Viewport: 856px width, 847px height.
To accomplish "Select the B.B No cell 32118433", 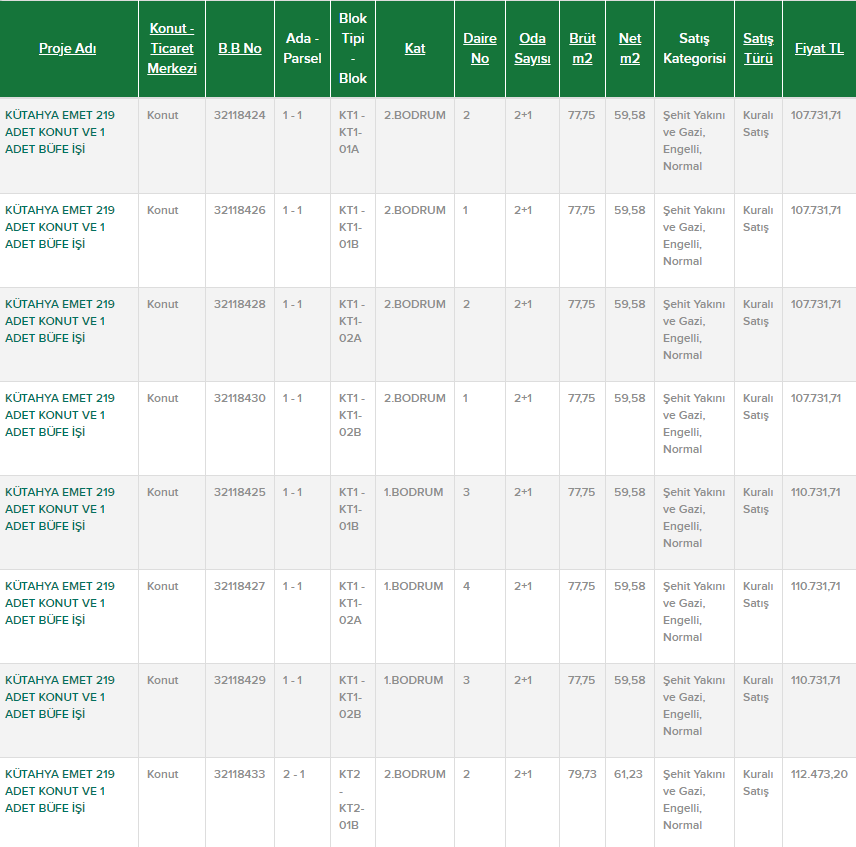I will 240,774.
